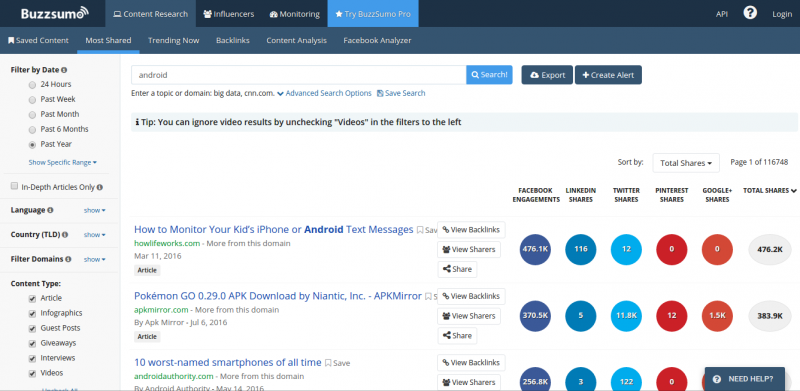Show the Language filter options

[94, 210]
